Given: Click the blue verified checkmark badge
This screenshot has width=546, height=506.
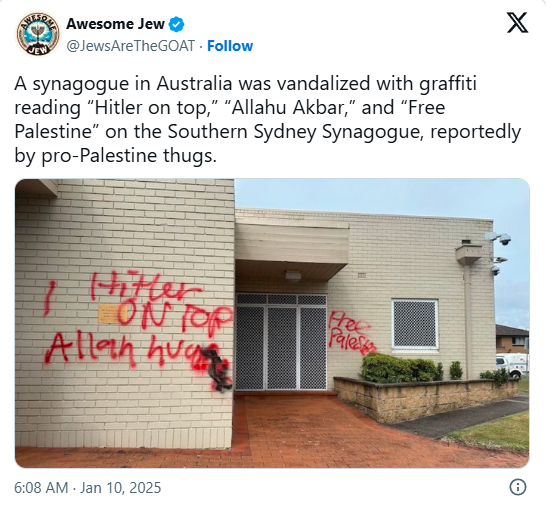Looking at the screenshot, I should point(177,24).
